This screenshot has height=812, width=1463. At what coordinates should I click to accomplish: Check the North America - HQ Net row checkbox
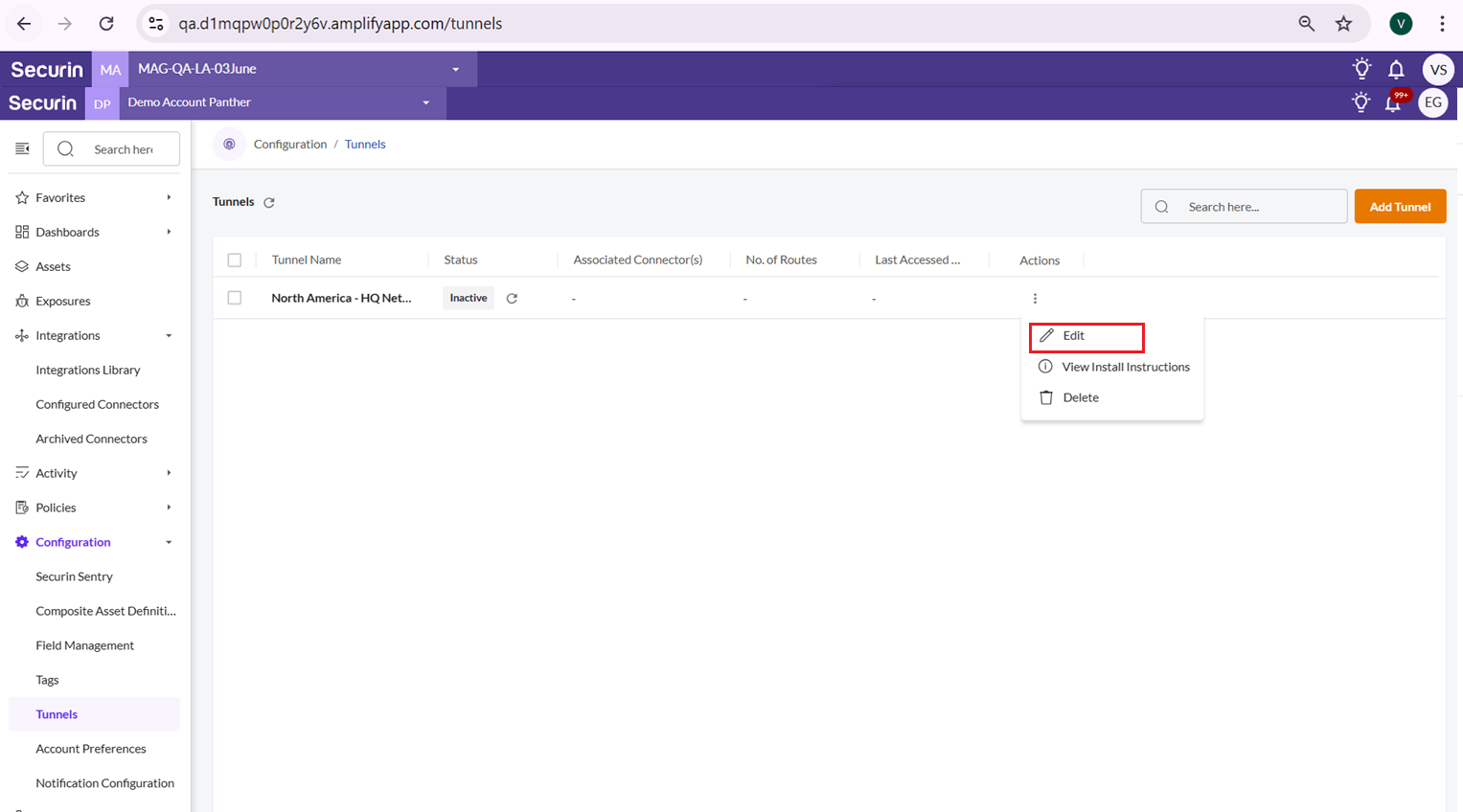pos(235,298)
